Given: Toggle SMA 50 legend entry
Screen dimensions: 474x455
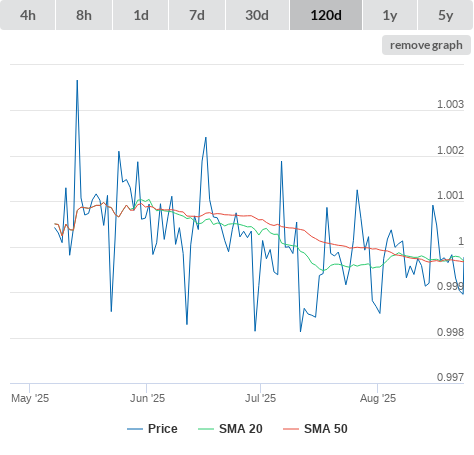Looking at the screenshot, I should pos(315,429).
